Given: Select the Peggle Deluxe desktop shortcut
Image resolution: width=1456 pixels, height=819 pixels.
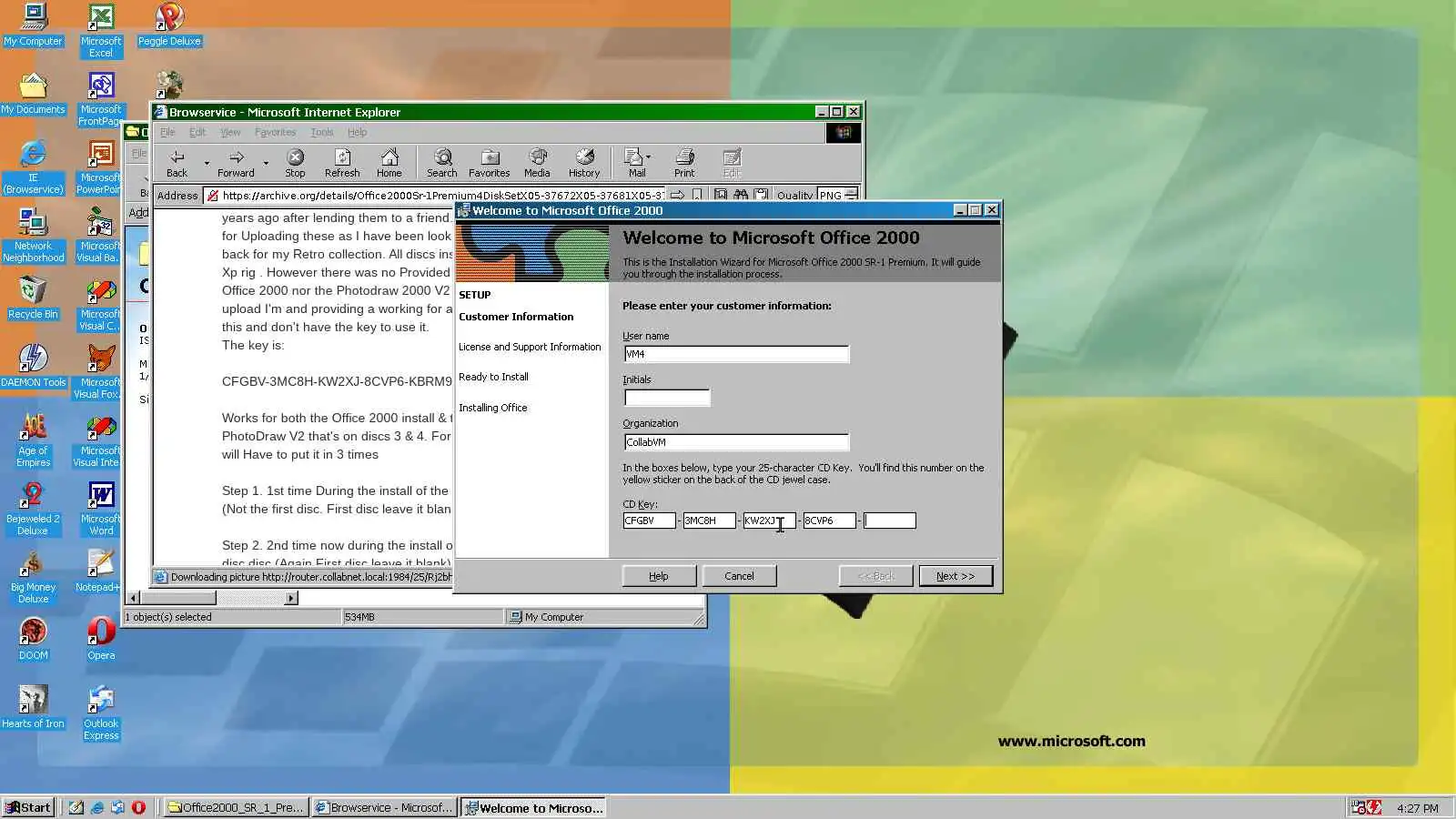Looking at the screenshot, I should (169, 25).
